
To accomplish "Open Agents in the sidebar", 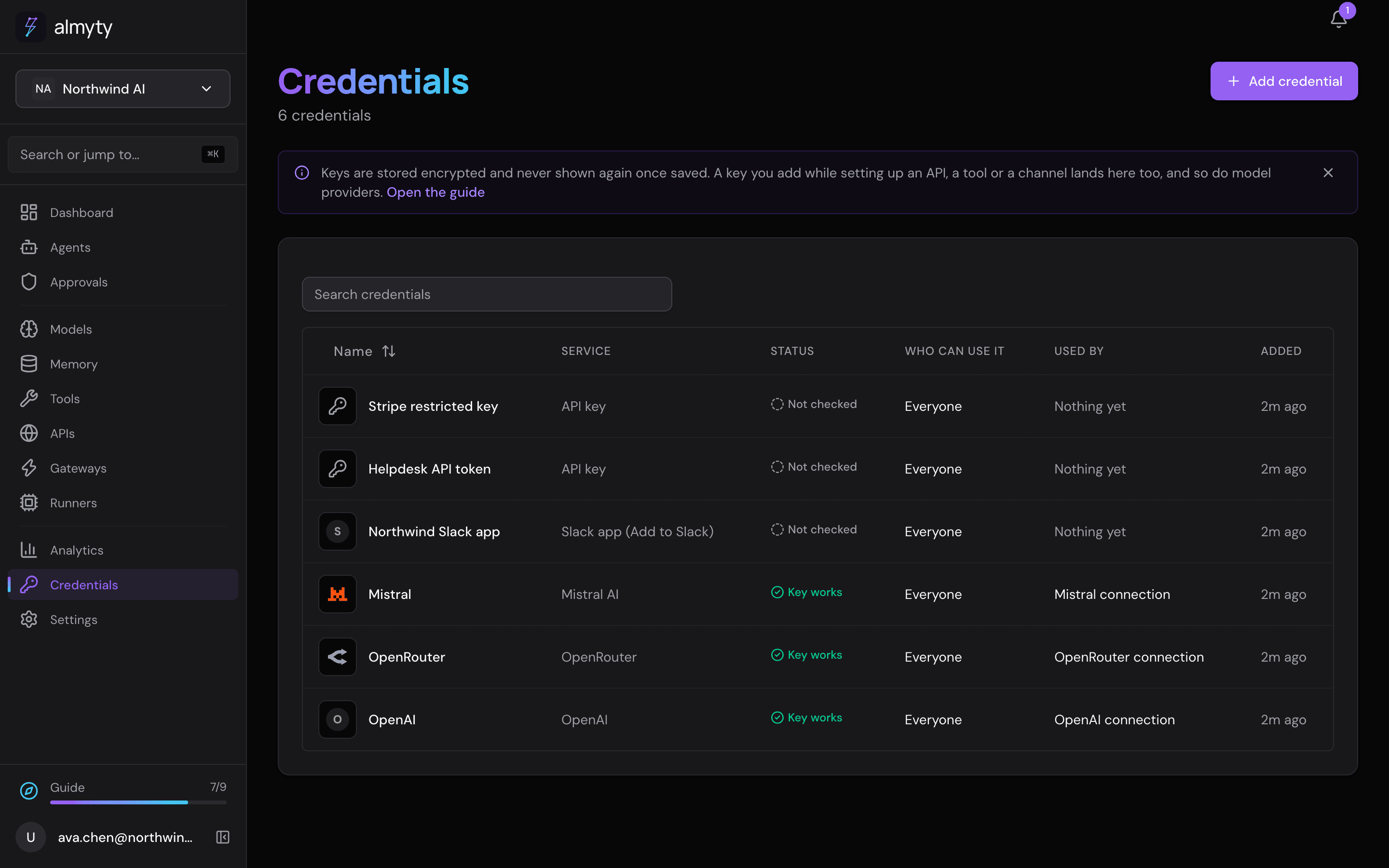I will click(123, 247).
